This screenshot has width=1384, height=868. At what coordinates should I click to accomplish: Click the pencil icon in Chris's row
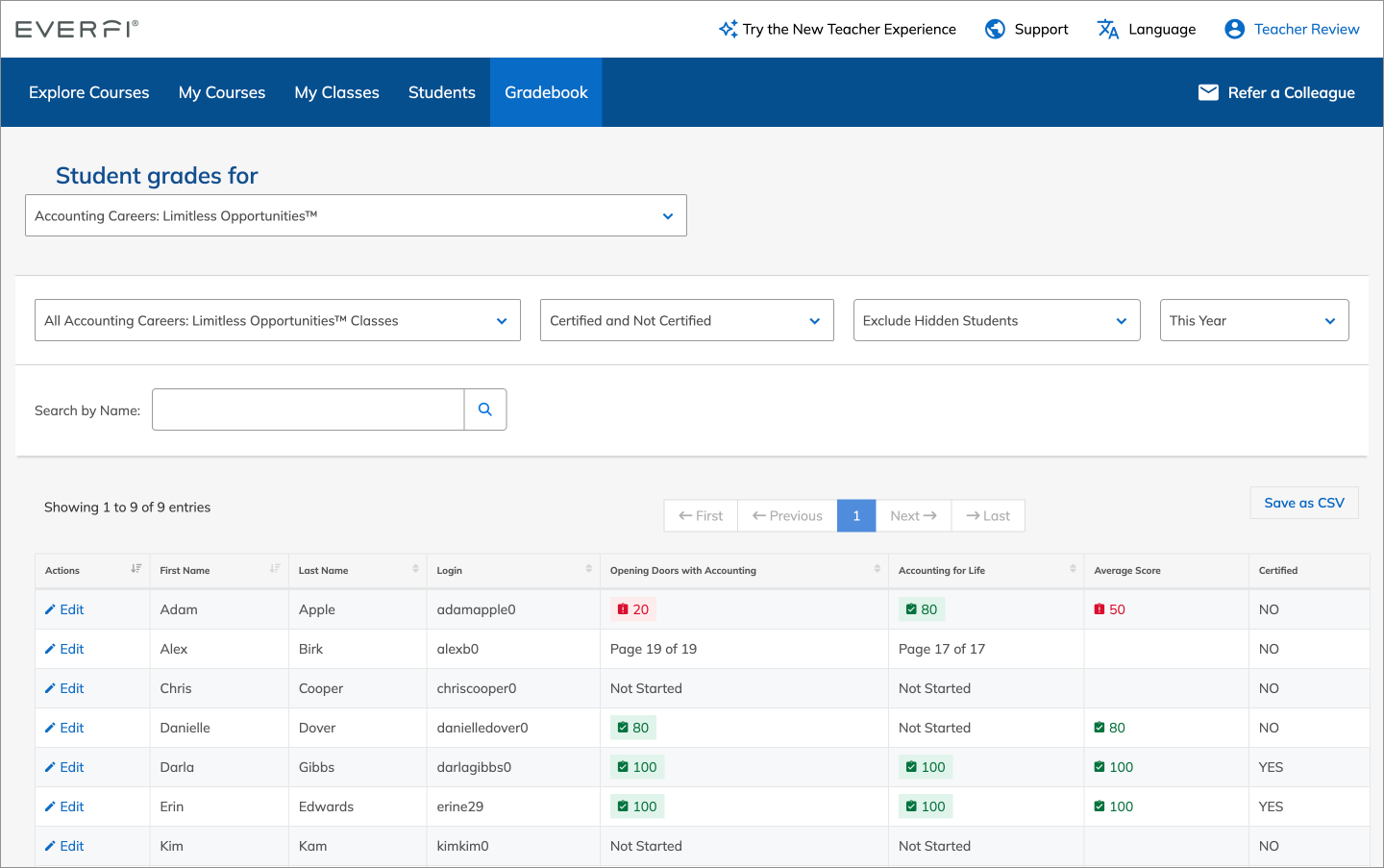point(50,688)
